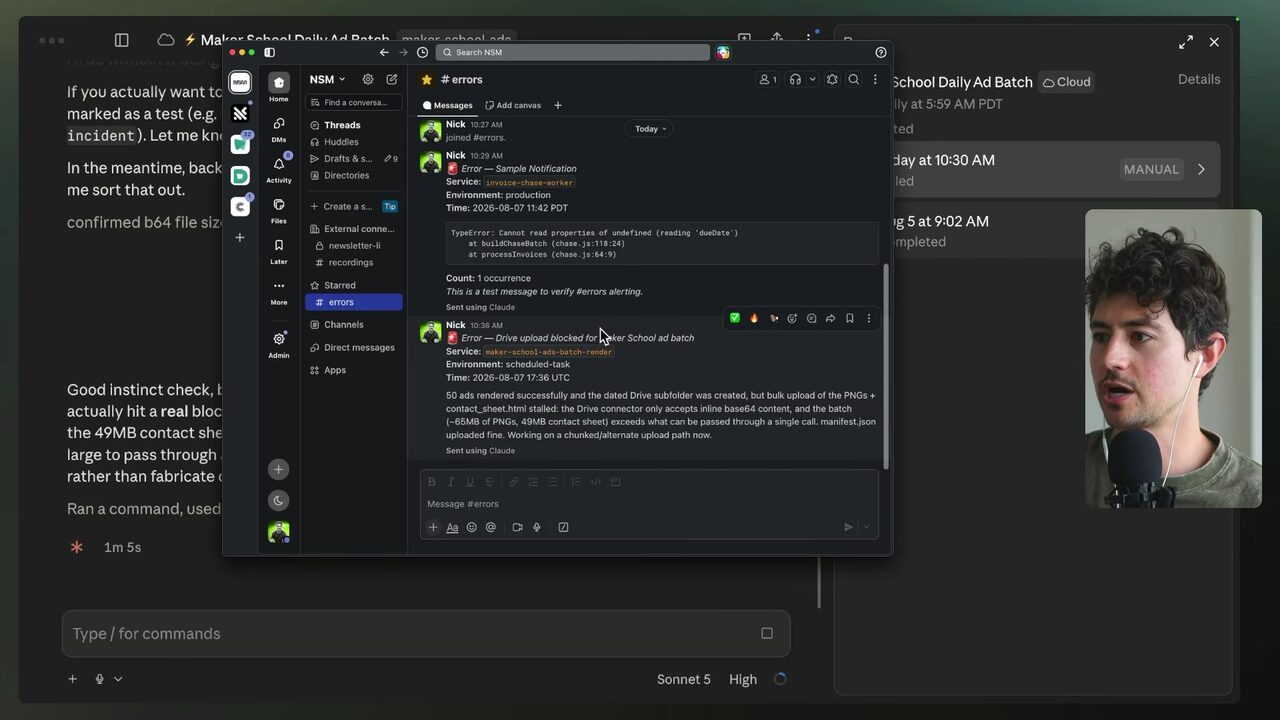Image resolution: width=1280 pixels, height=720 pixels.
Task: Open DMs in the Slack sidebar
Action: [x=279, y=128]
